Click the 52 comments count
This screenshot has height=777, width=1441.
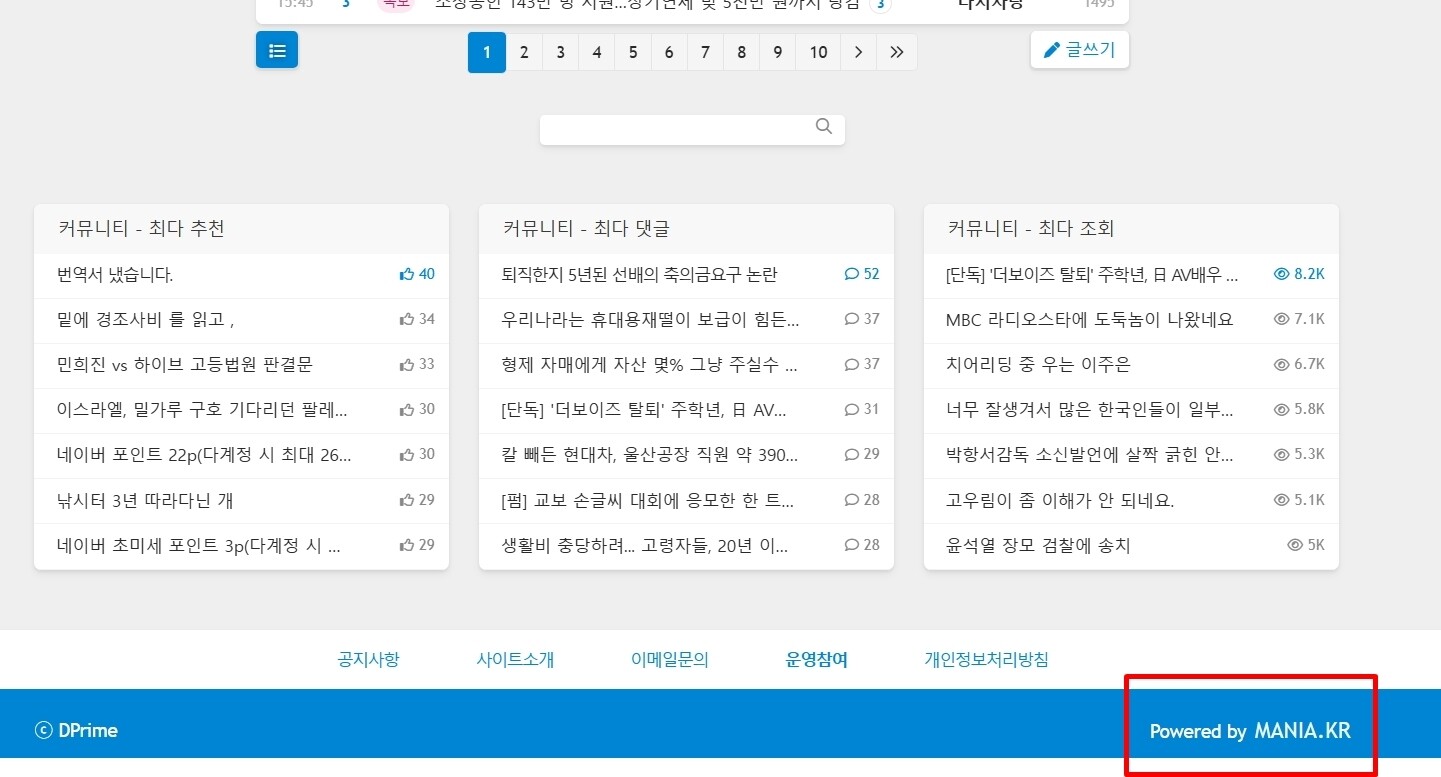tap(862, 274)
